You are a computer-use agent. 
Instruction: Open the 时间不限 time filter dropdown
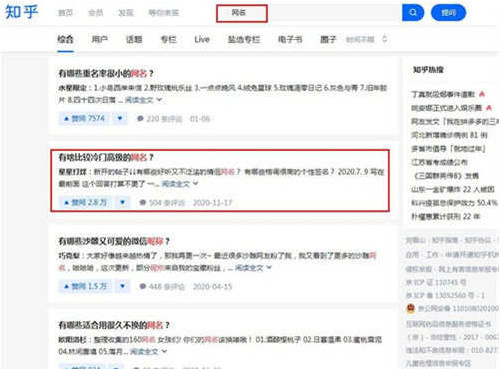click(x=366, y=39)
